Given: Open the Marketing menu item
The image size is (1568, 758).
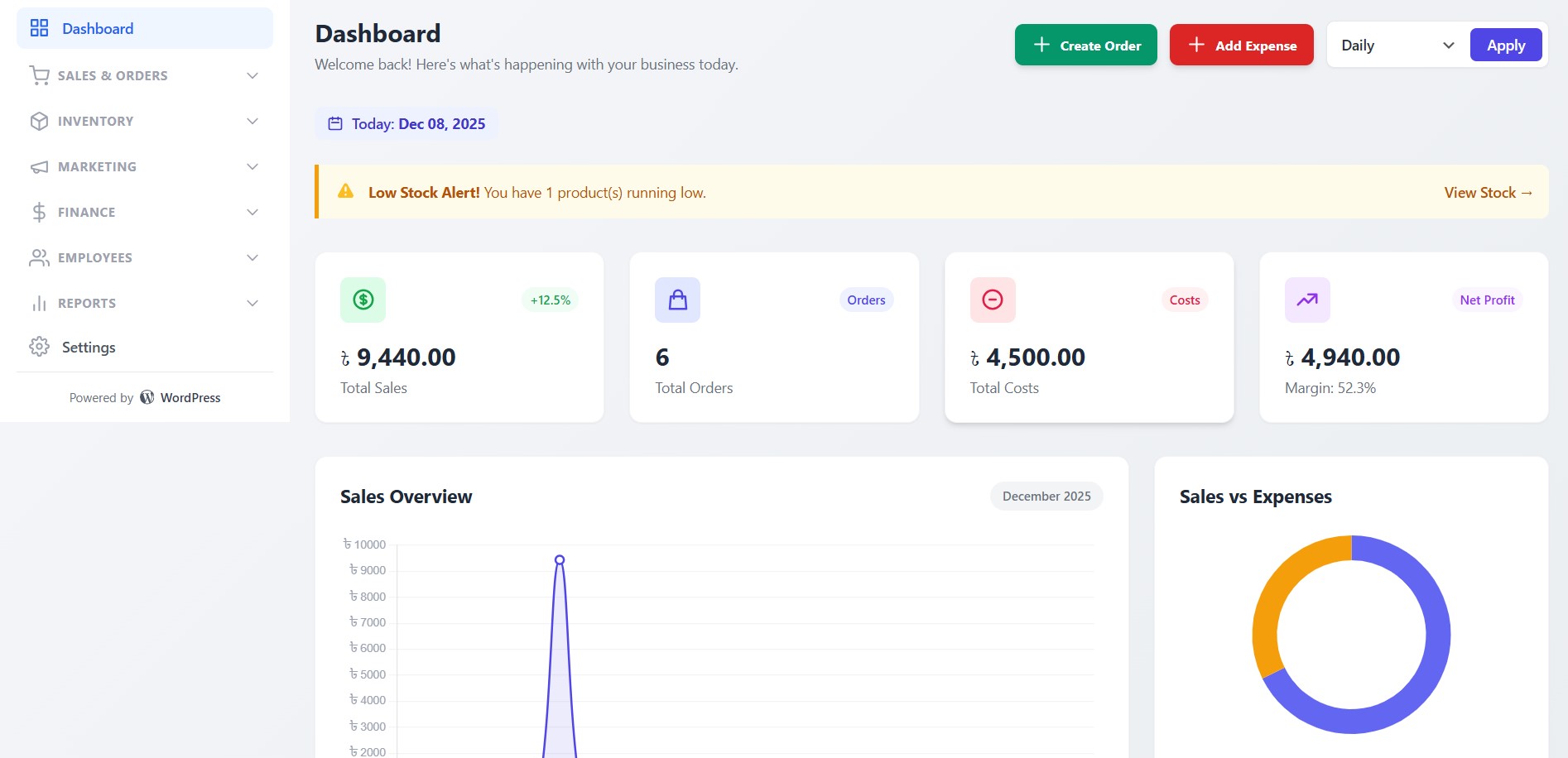Looking at the screenshot, I should click(x=96, y=166).
